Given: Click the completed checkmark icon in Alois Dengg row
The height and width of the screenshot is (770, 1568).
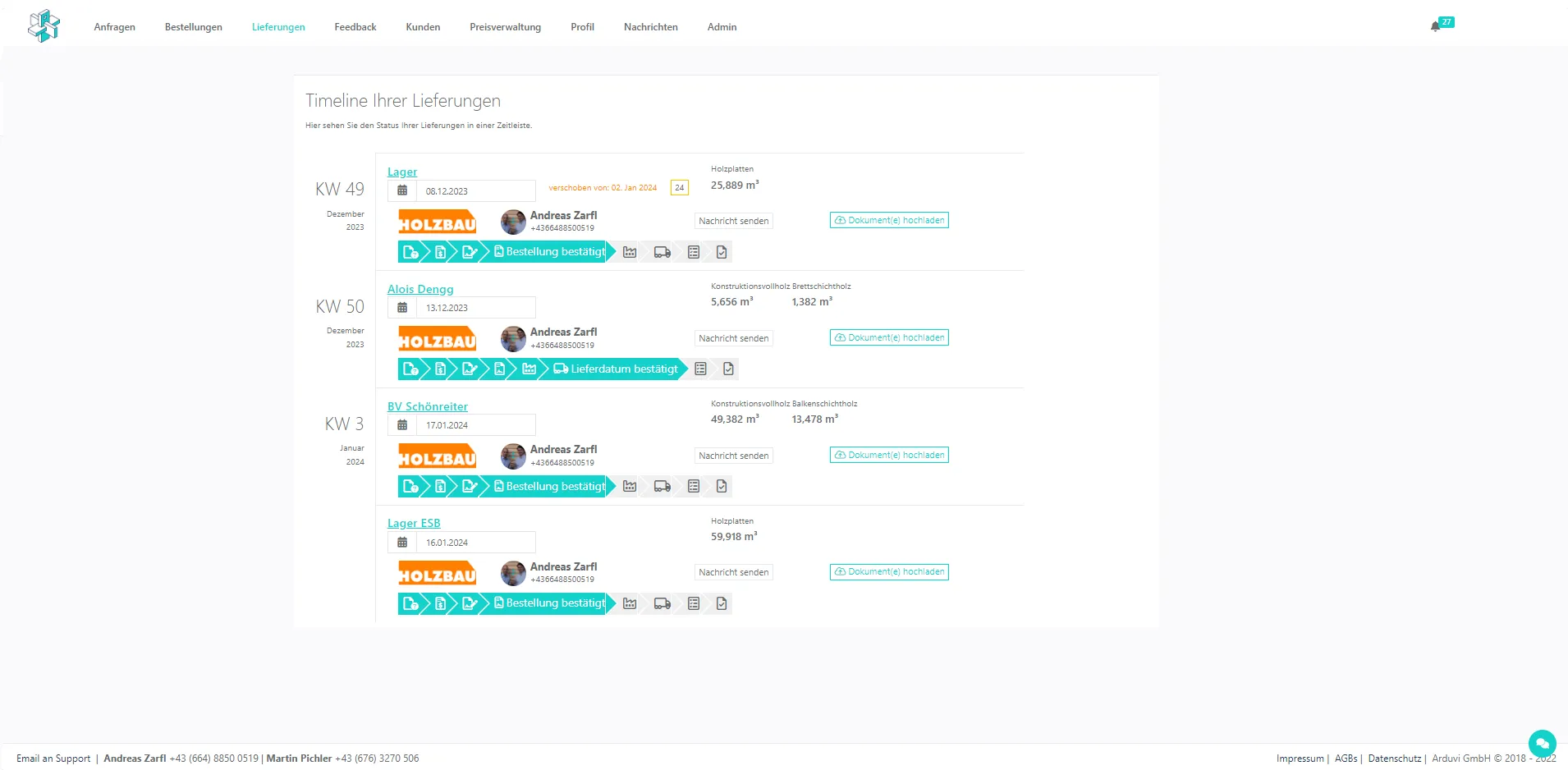Looking at the screenshot, I should 728,369.
